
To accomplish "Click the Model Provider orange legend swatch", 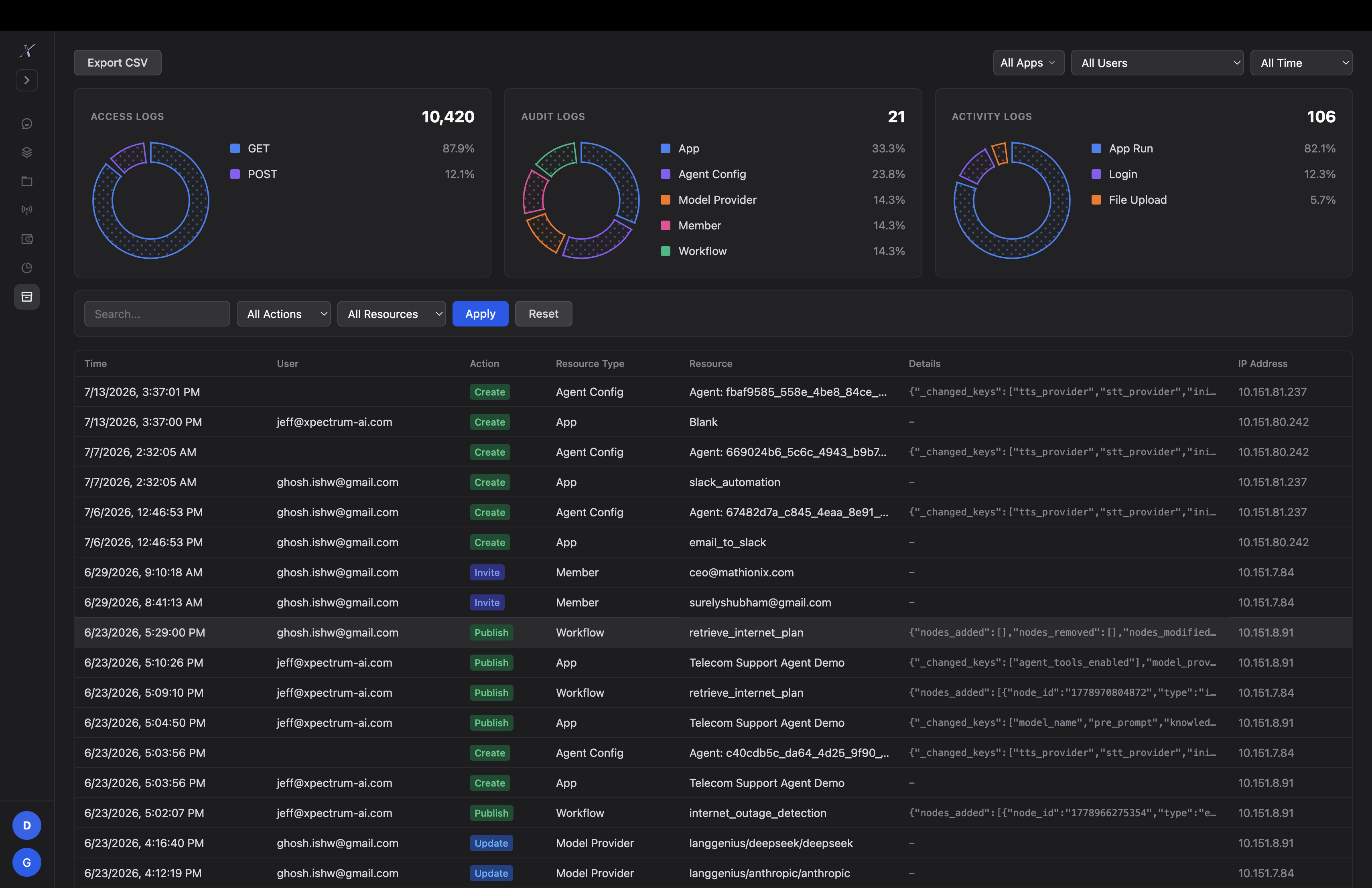I will pos(665,200).
